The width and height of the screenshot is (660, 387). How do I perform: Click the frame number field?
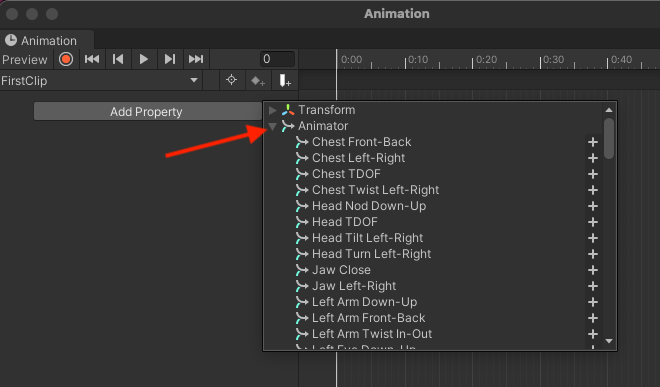[277, 59]
